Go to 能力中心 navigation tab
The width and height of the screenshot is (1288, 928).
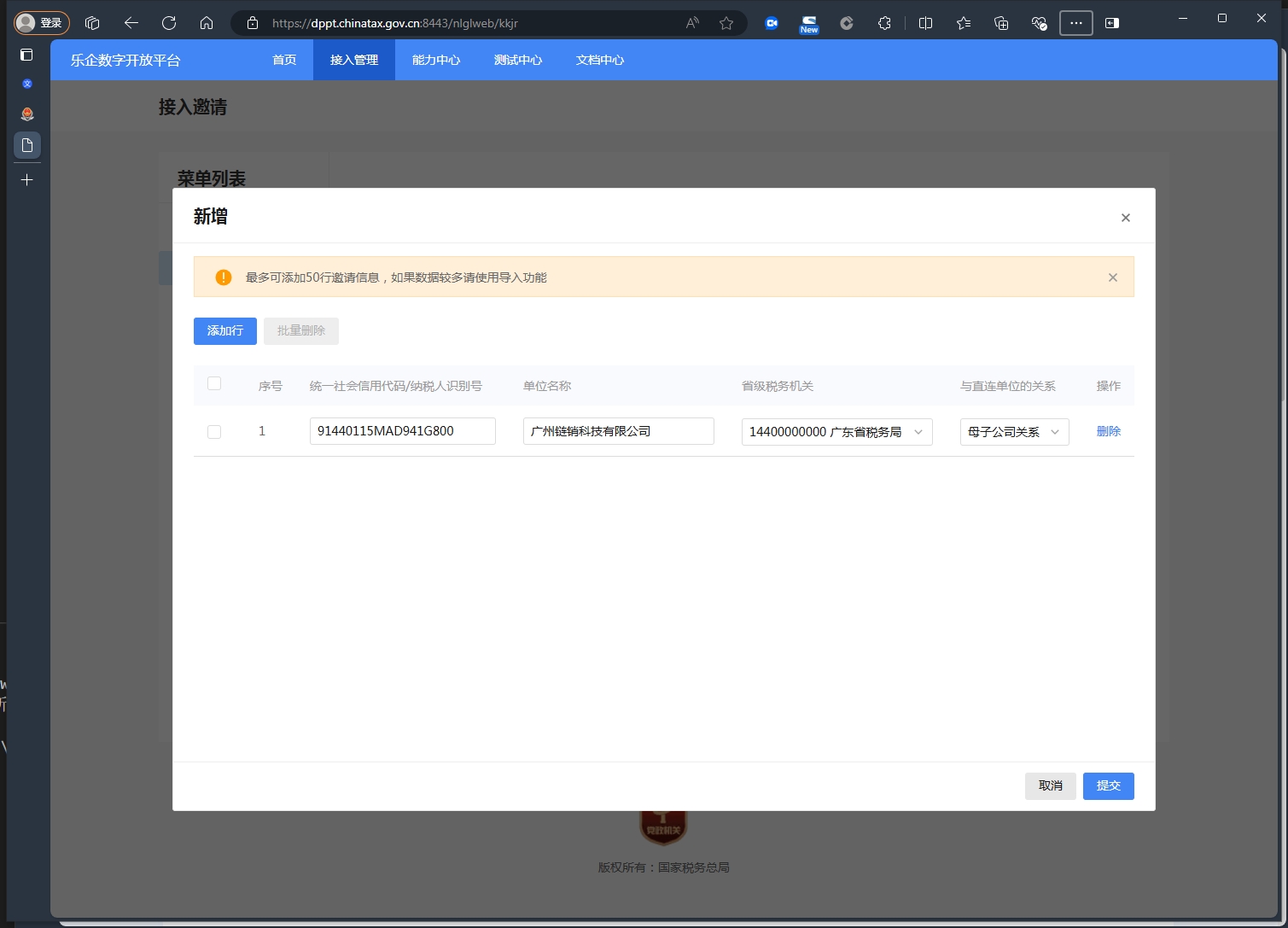click(435, 60)
